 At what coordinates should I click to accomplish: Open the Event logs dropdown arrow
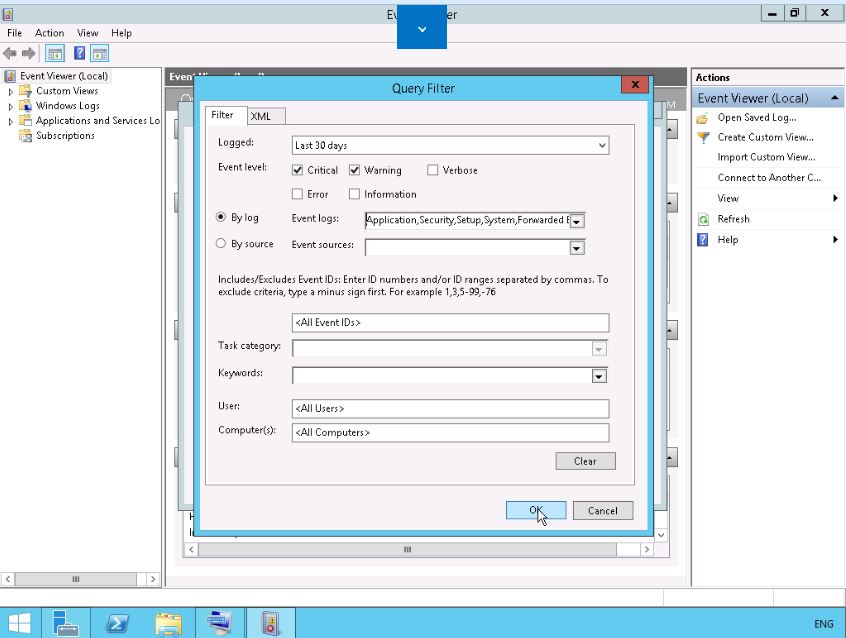click(x=577, y=221)
